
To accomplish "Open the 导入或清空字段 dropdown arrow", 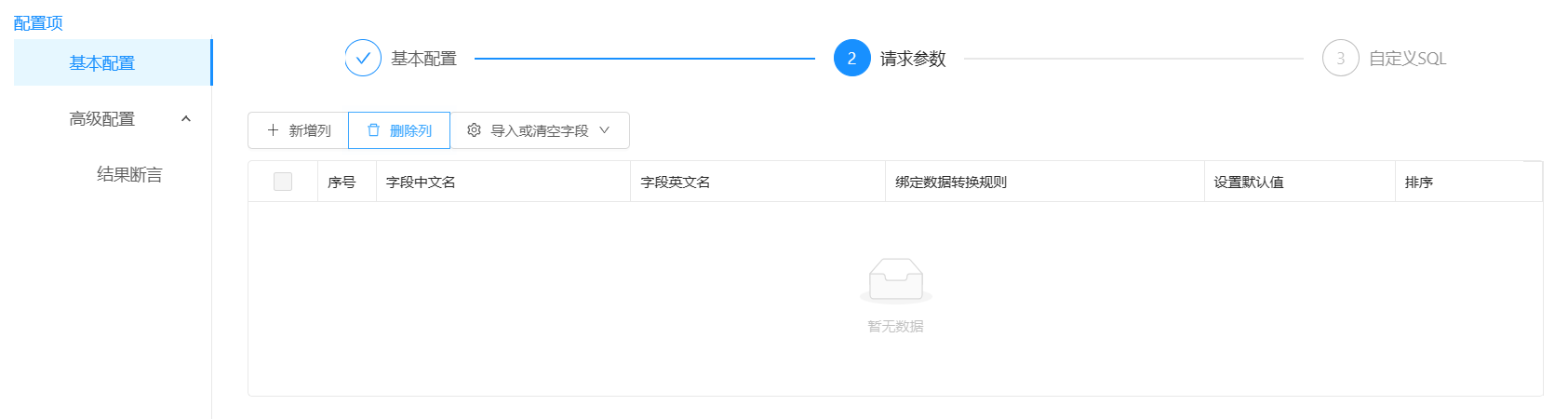I will coord(605,130).
